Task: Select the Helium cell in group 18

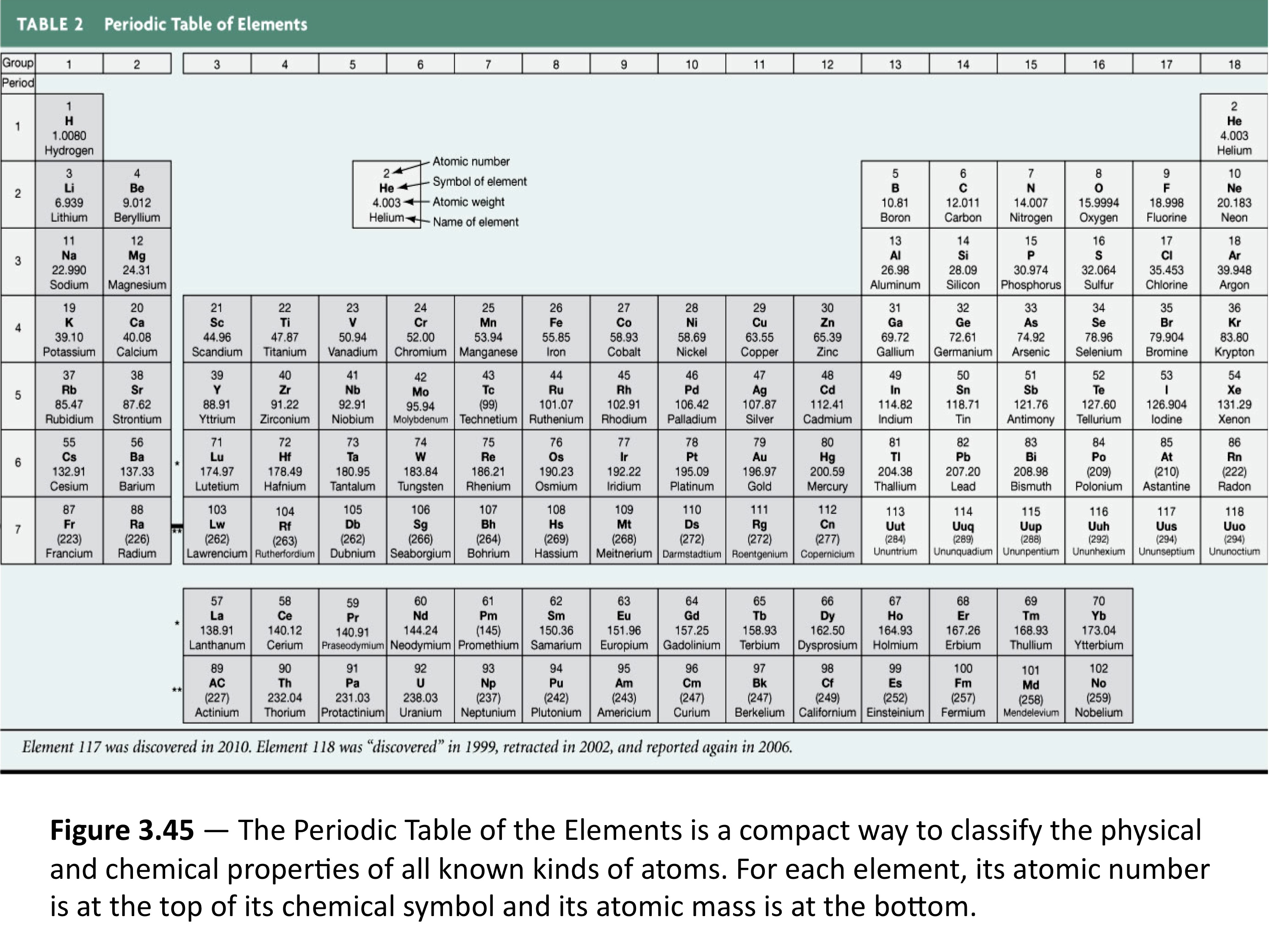Action: [1234, 128]
